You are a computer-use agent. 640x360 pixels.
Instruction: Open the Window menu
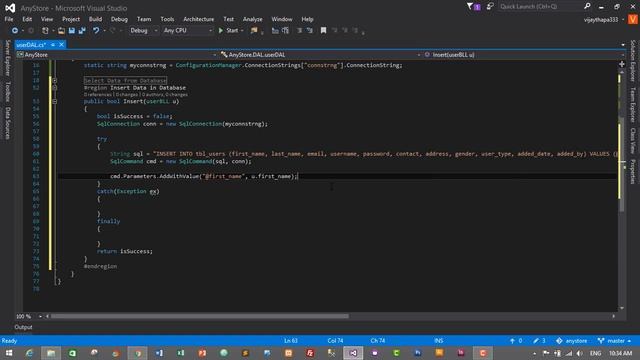pos(282,19)
